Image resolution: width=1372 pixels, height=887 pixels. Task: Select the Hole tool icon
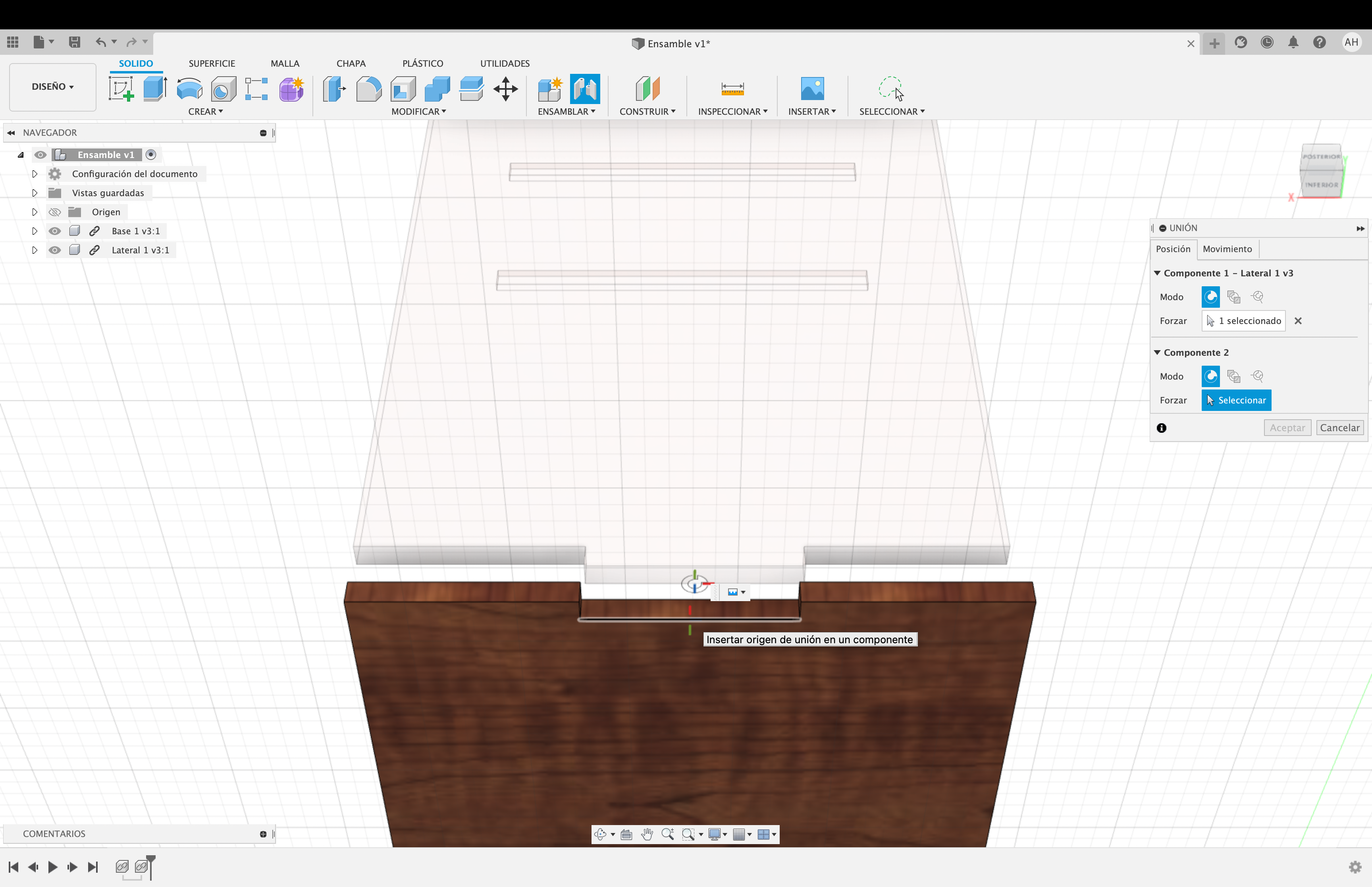pos(224,89)
